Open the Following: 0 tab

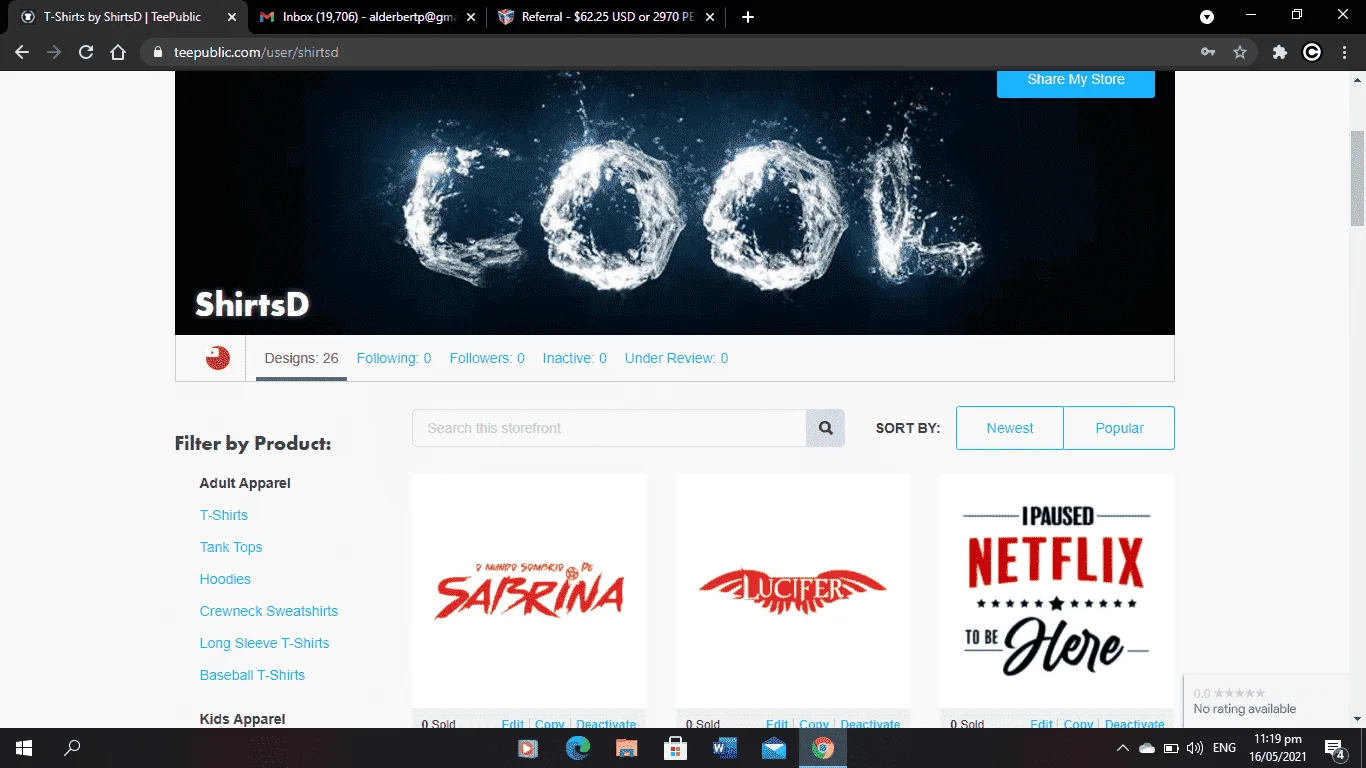coord(394,358)
